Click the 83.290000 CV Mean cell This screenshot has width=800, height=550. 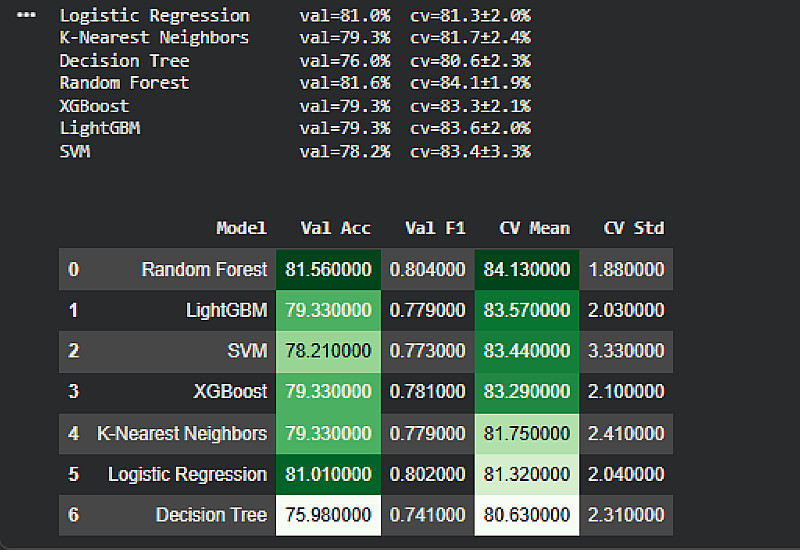coord(527,392)
